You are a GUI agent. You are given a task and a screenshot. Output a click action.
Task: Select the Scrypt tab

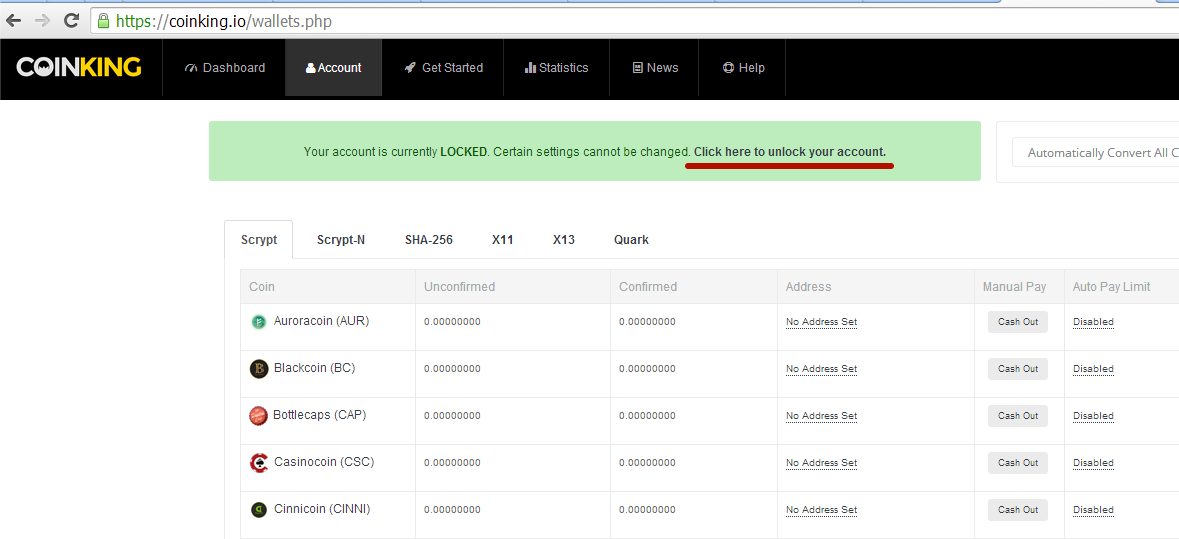[x=259, y=240]
